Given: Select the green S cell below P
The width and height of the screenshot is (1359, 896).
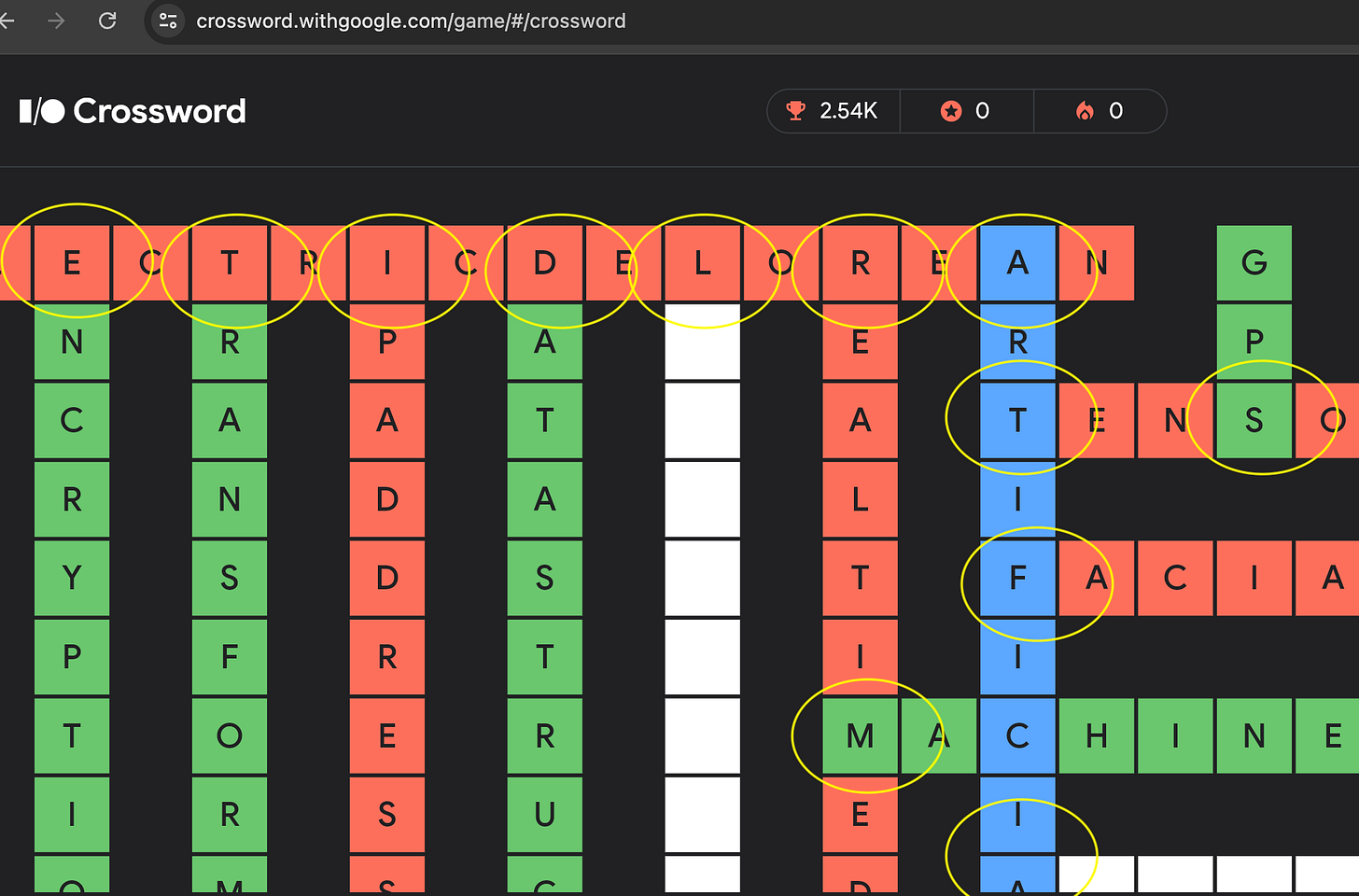Looking at the screenshot, I should (x=1254, y=420).
